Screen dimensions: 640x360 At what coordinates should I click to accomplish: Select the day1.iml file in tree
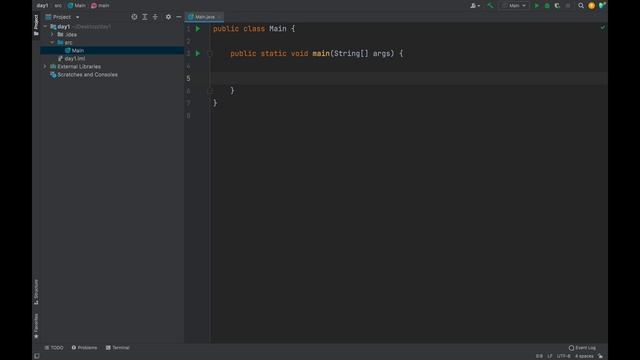point(75,59)
